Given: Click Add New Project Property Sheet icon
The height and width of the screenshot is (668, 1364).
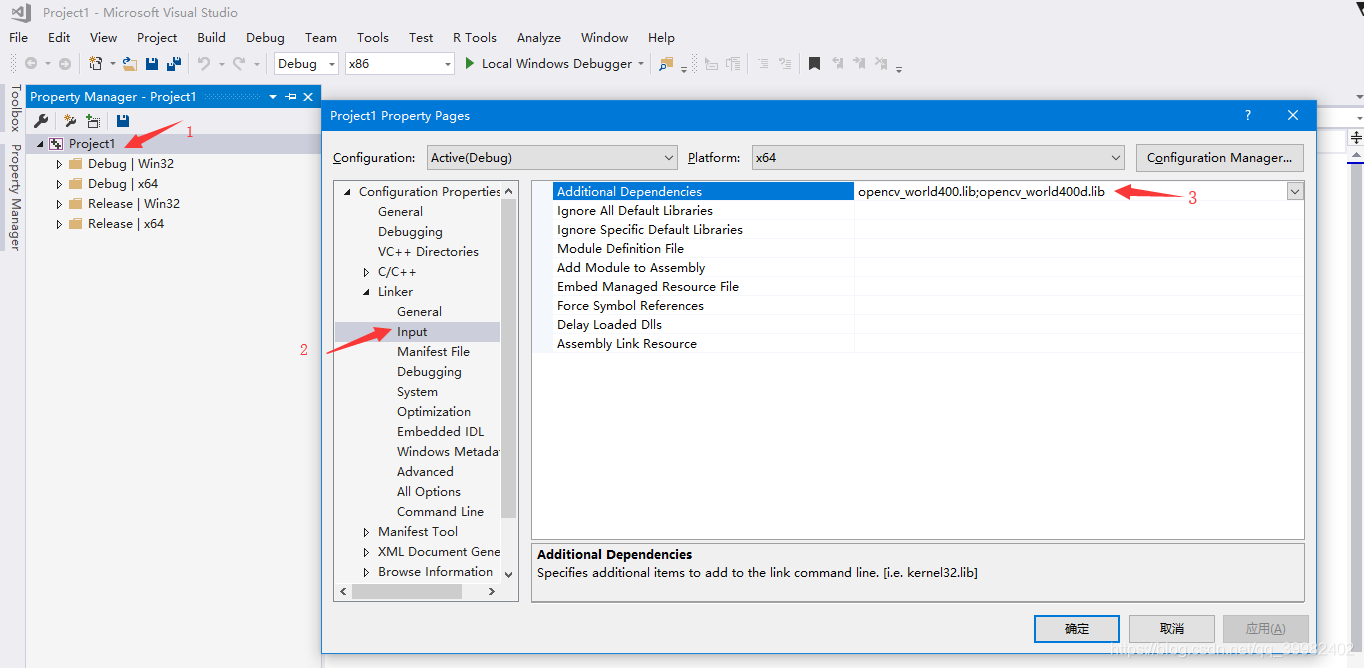Looking at the screenshot, I should [70, 121].
